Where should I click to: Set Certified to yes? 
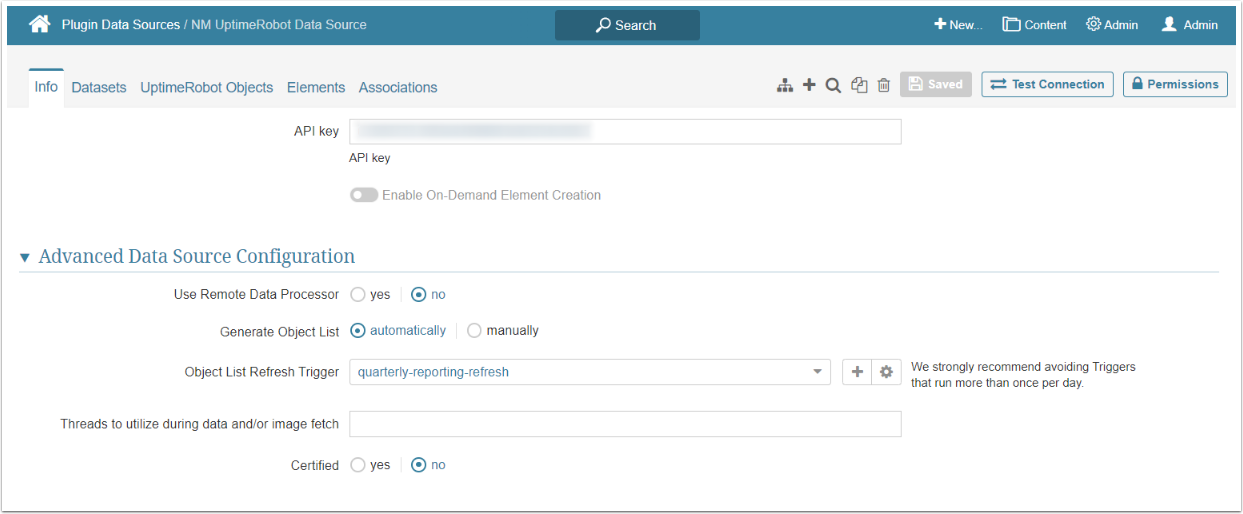pyautogui.click(x=358, y=465)
